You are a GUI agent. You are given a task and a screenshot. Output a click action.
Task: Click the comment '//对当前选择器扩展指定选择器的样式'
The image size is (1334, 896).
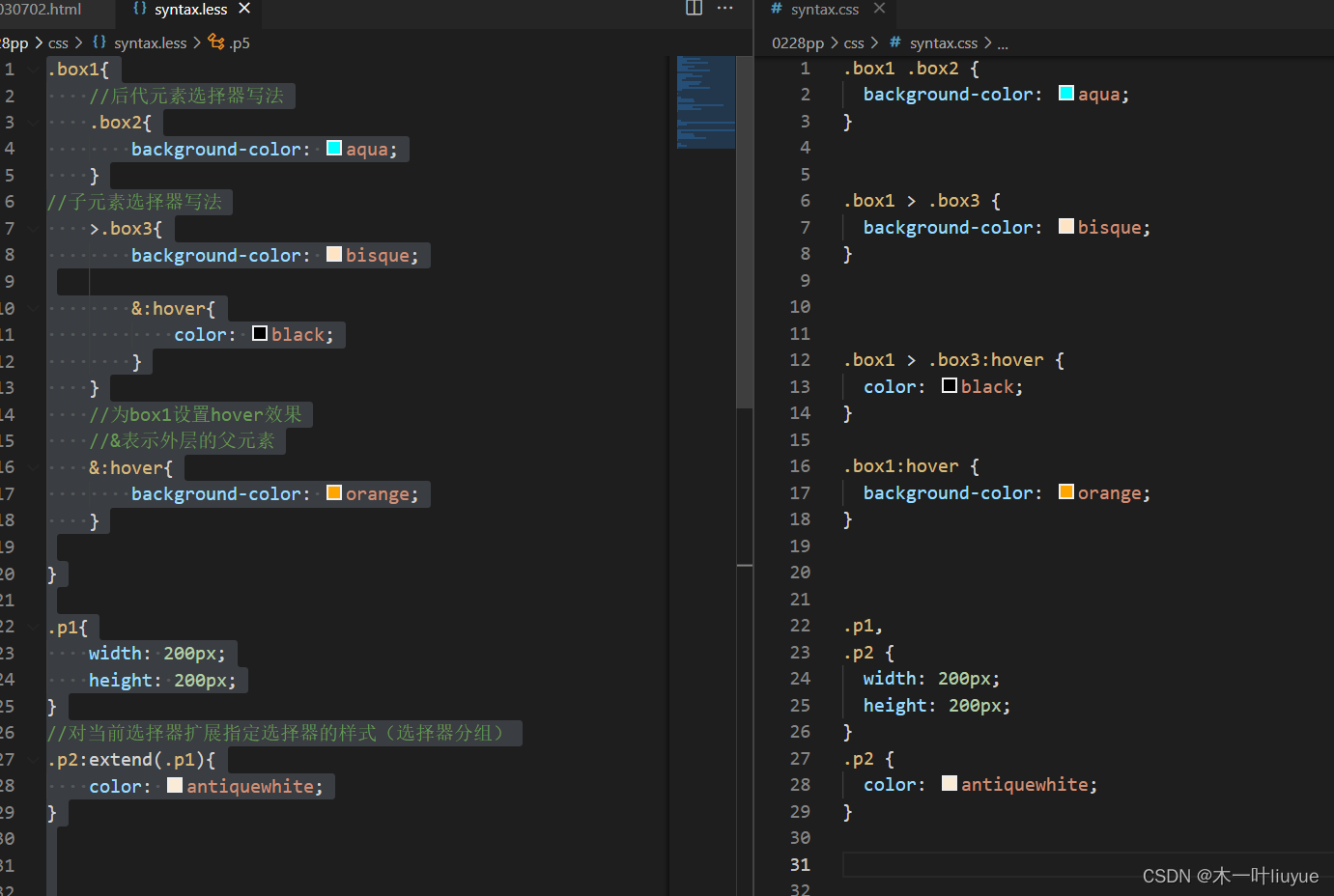(279, 734)
